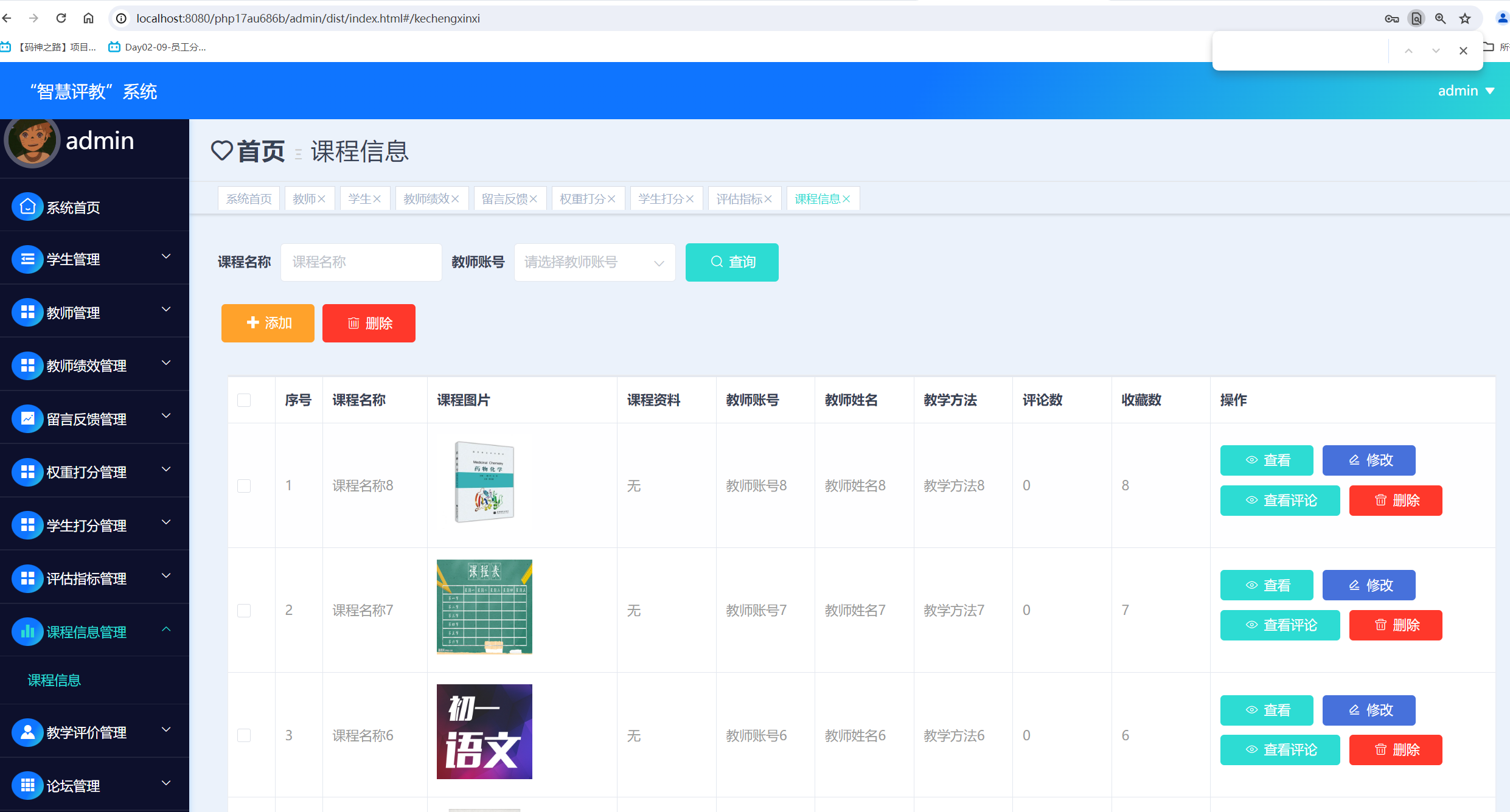Close the 学生 tab with its X
Screen dimensions: 1510x812
click(377, 199)
